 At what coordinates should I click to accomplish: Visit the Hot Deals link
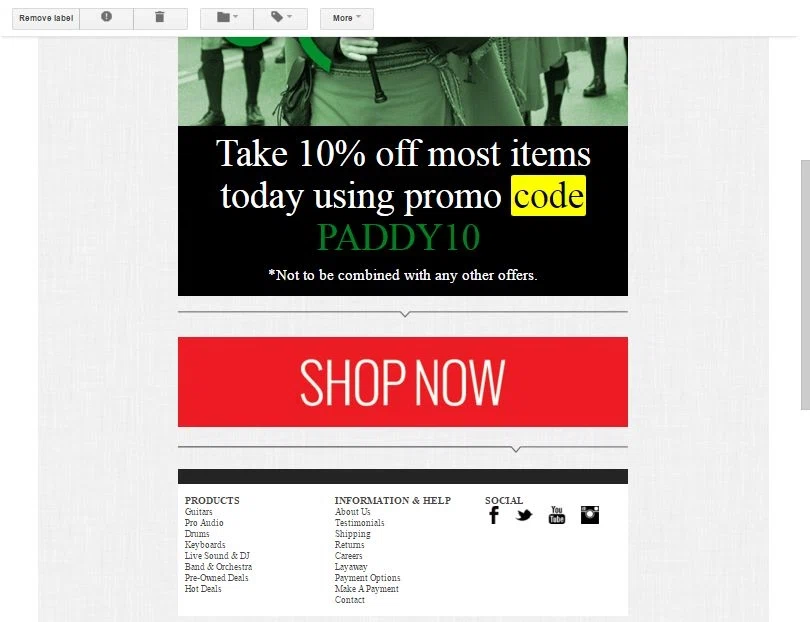pos(203,588)
